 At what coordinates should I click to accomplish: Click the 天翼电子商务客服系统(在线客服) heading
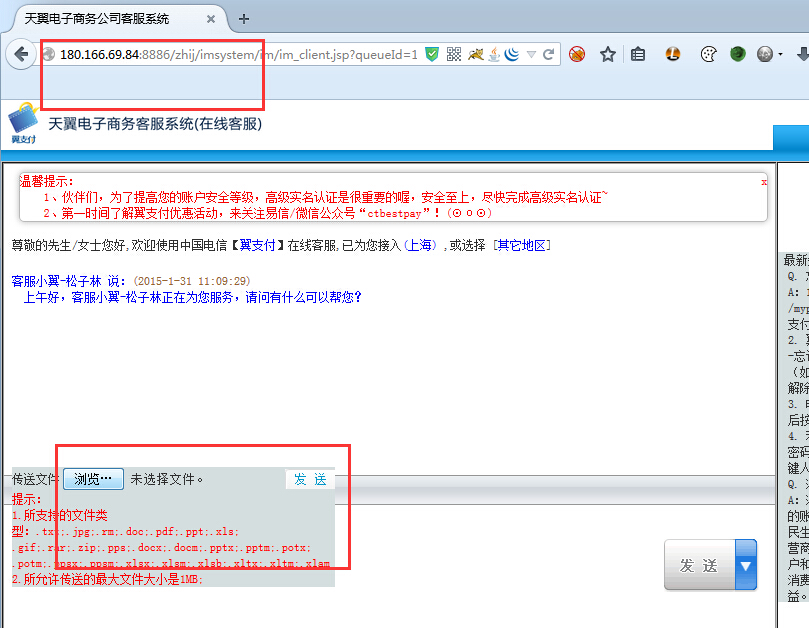(155, 124)
